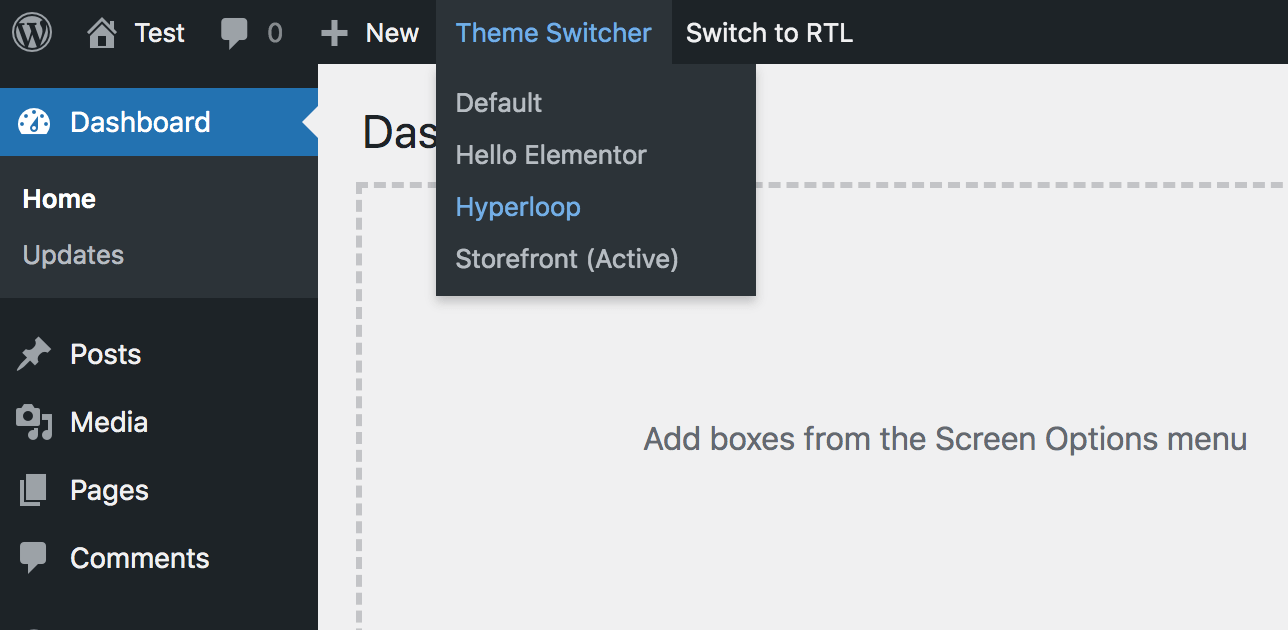The width and height of the screenshot is (1288, 630).
Task: Select the Pages document icon
Action: pyautogui.click(x=34, y=489)
